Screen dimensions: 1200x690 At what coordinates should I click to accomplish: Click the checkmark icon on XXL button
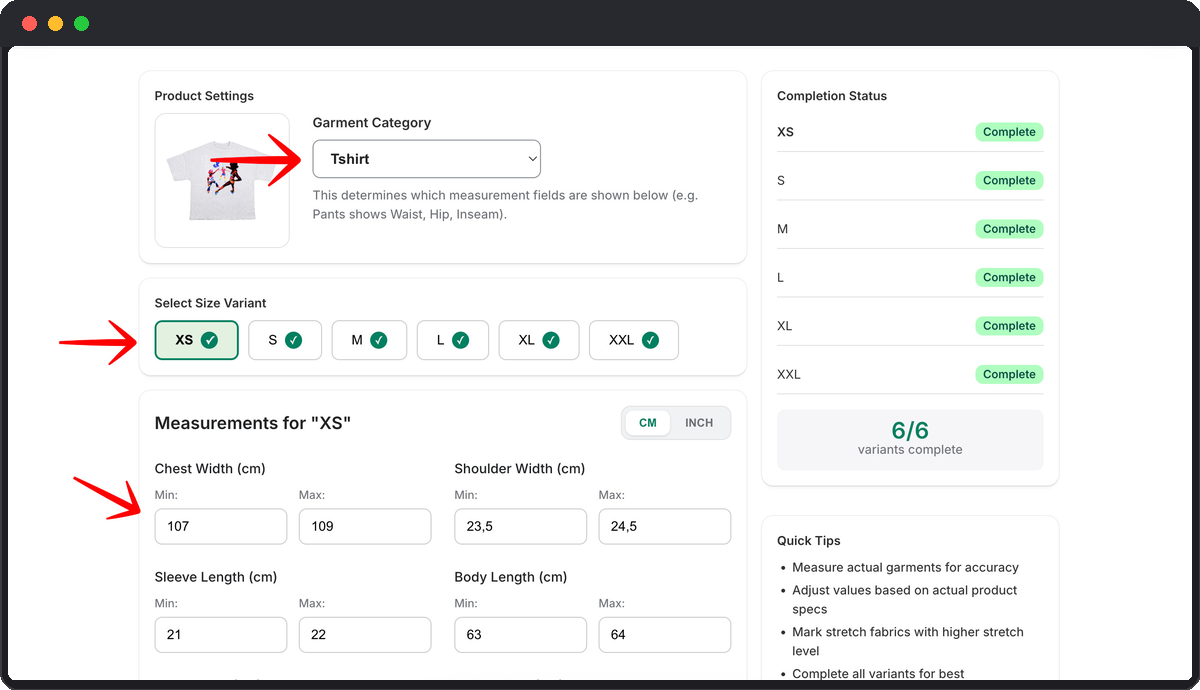coord(650,340)
